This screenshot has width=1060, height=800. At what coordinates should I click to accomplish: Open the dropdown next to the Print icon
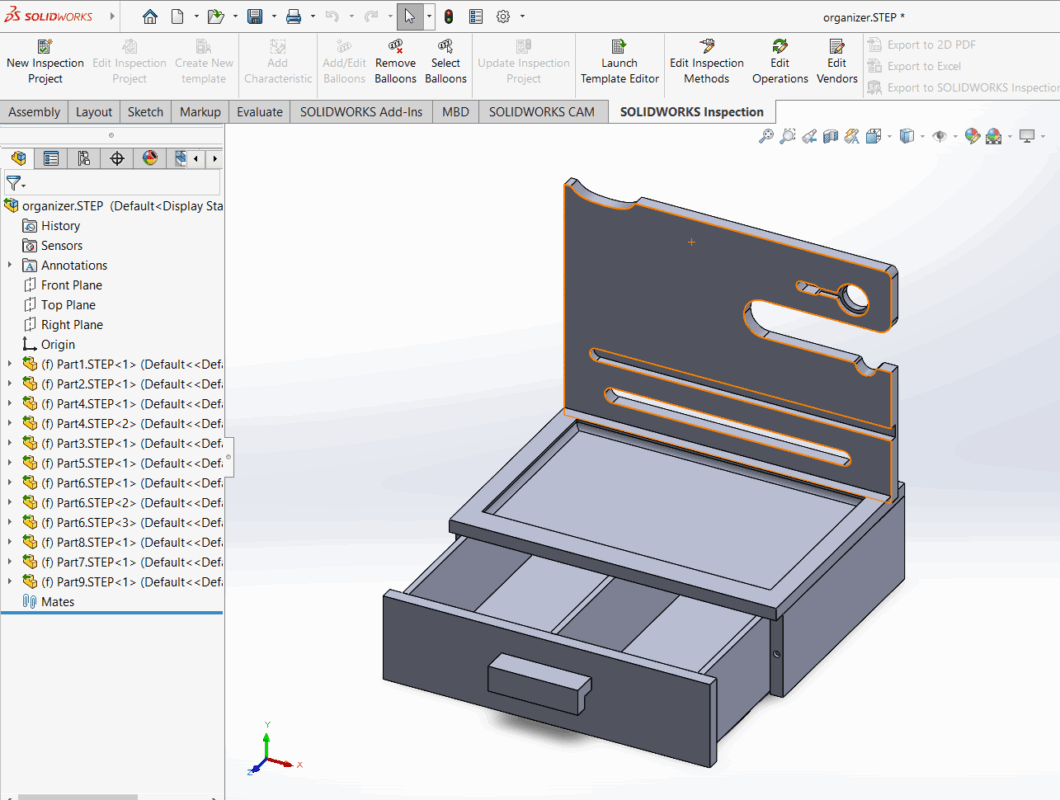coord(312,16)
